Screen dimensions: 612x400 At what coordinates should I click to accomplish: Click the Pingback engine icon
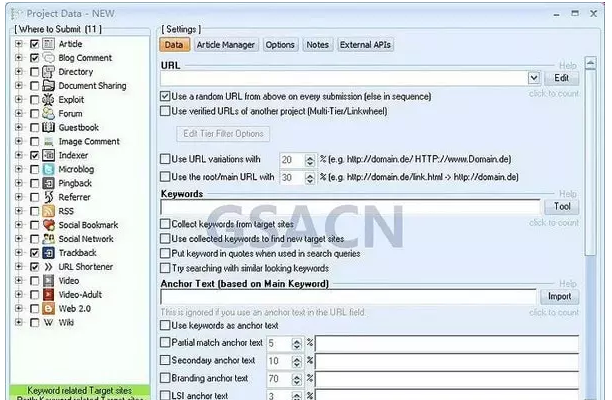[x=48, y=183]
